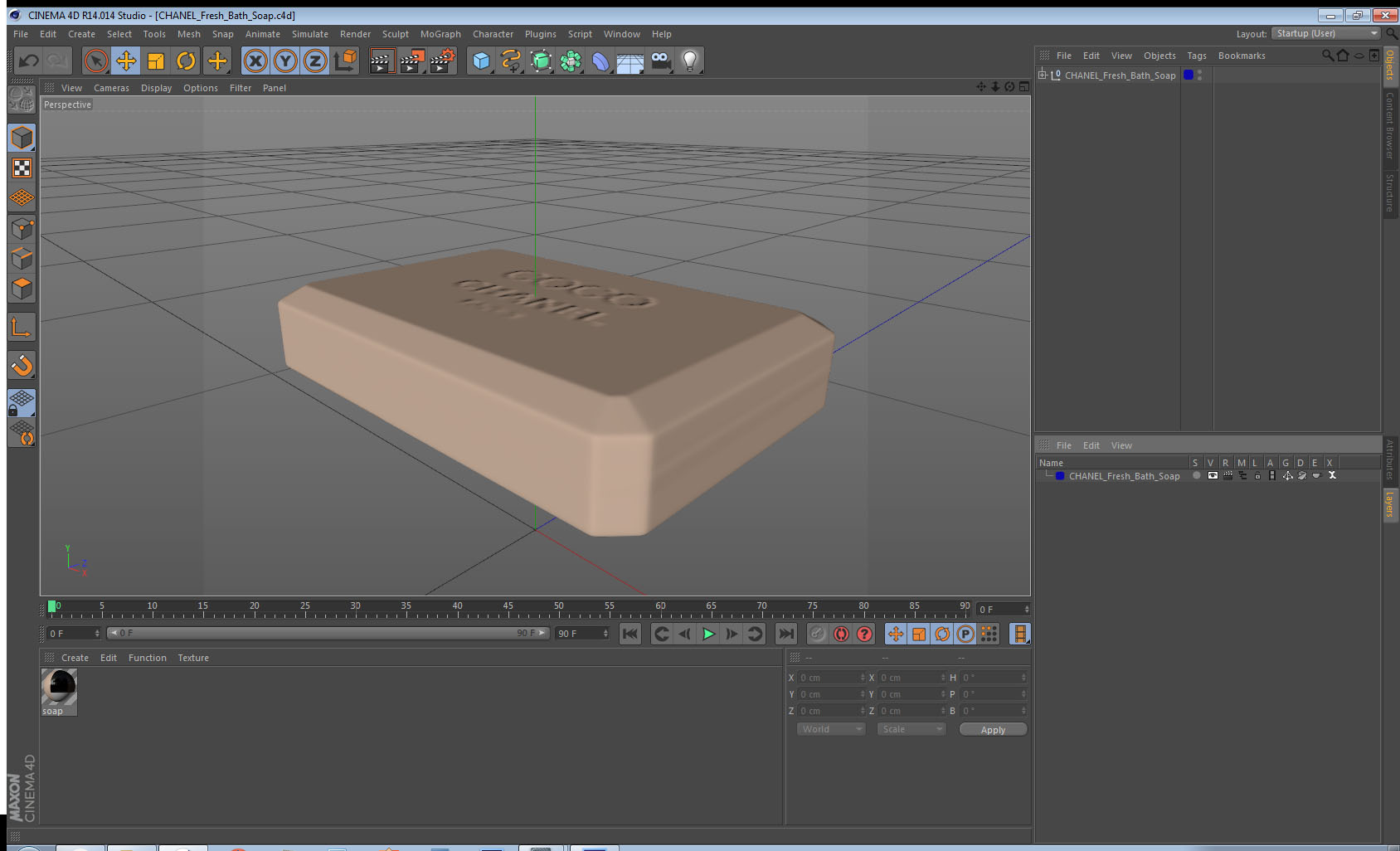Click the object's blue layer tag swatch
1400x851 pixels.
coord(1189,75)
